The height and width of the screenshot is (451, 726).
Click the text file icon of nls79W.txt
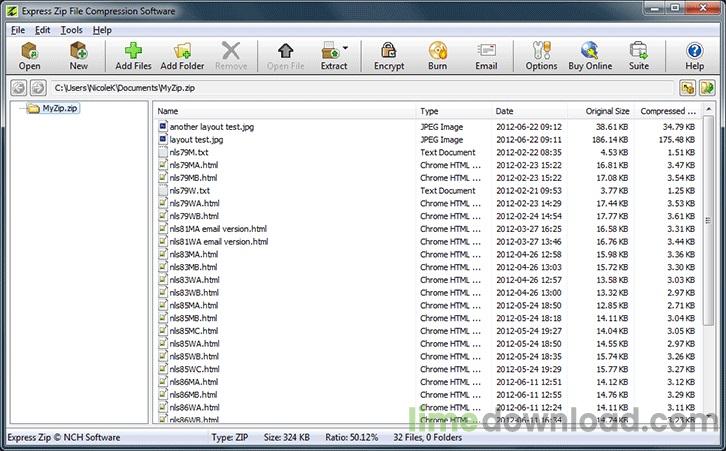(163, 190)
